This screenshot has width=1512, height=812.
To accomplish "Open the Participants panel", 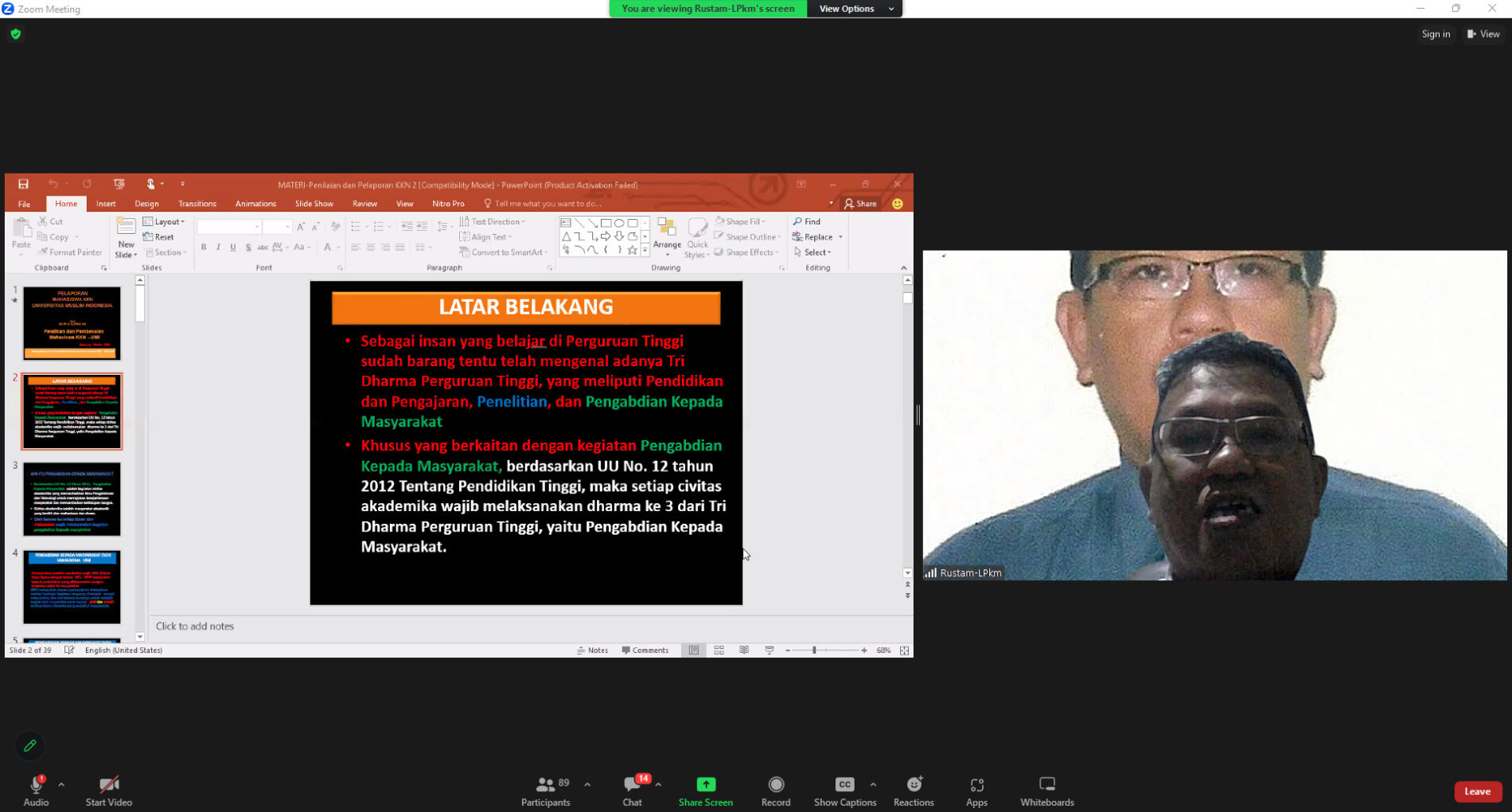I will pyautogui.click(x=545, y=791).
